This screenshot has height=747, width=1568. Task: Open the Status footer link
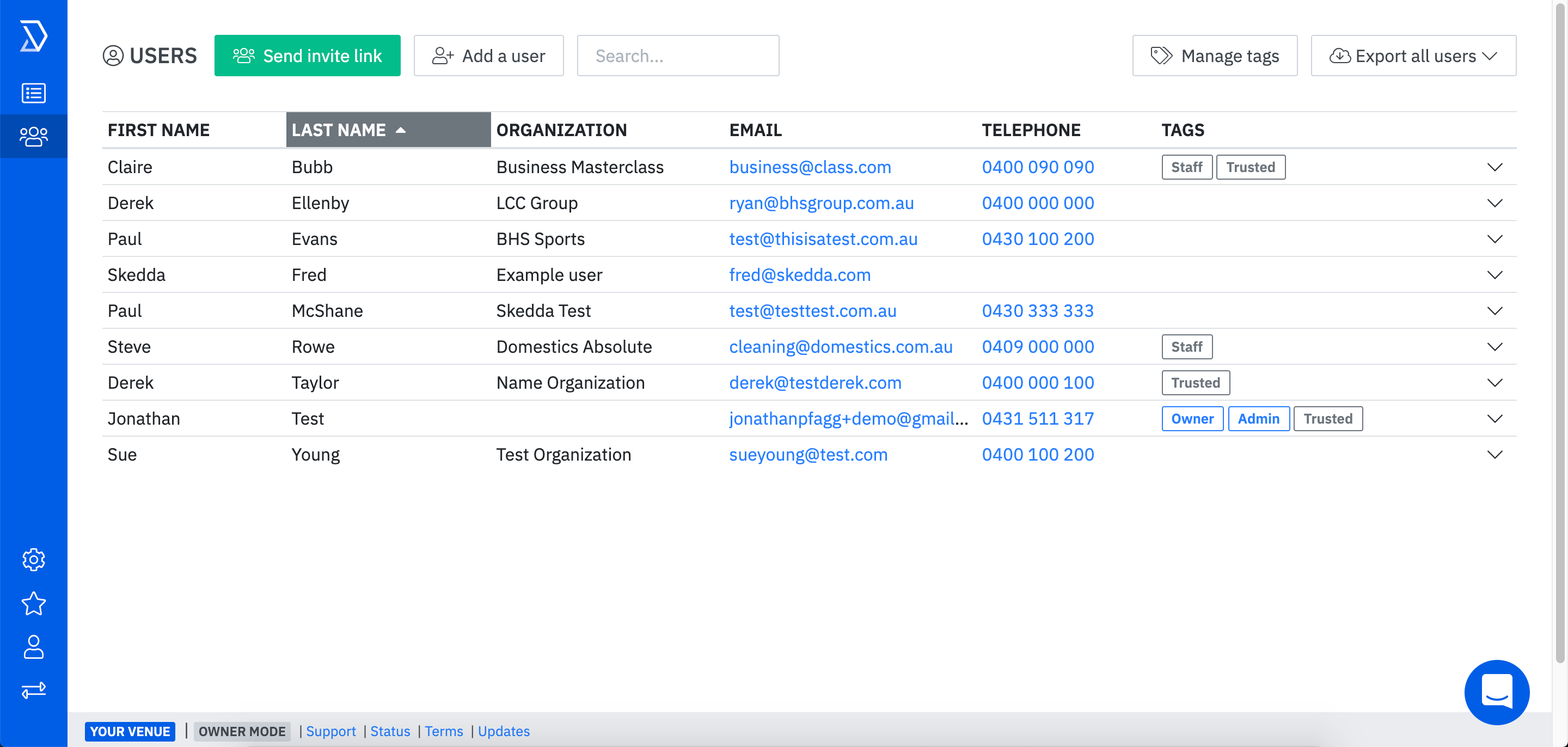(390, 731)
